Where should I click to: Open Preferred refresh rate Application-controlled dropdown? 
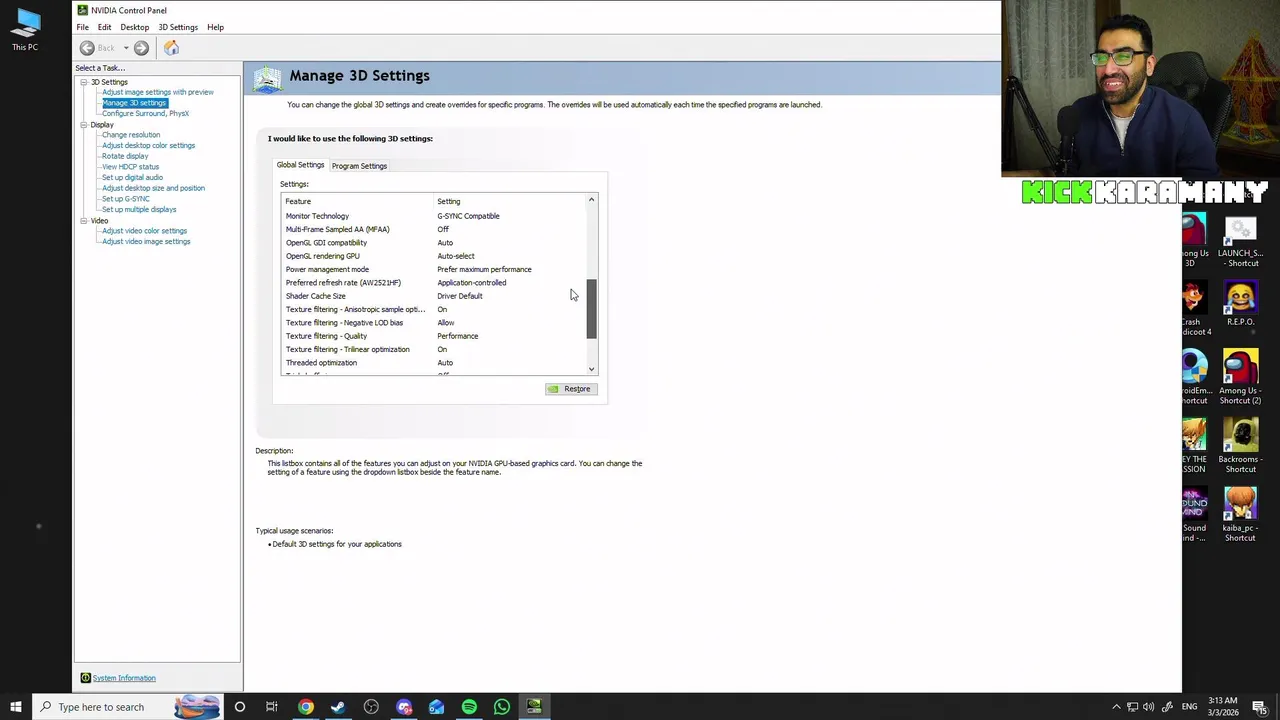click(x=471, y=283)
